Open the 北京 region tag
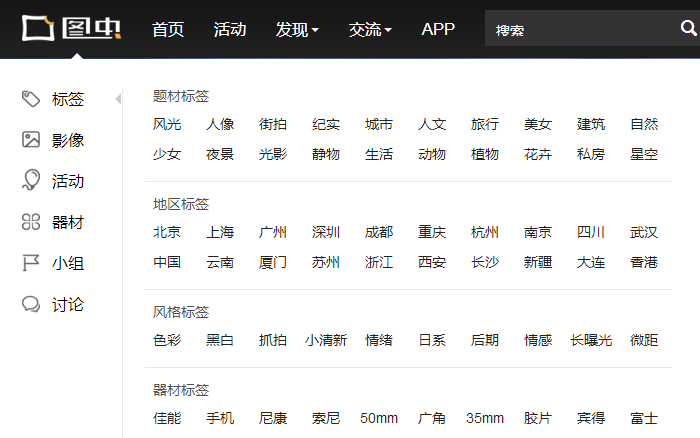Image resolution: width=700 pixels, height=438 pixels. pos(167,233)
